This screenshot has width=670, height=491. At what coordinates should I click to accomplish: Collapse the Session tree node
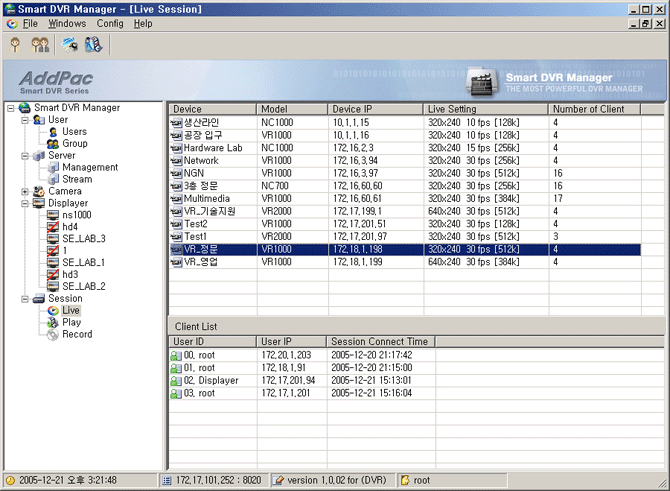[25, 299]
